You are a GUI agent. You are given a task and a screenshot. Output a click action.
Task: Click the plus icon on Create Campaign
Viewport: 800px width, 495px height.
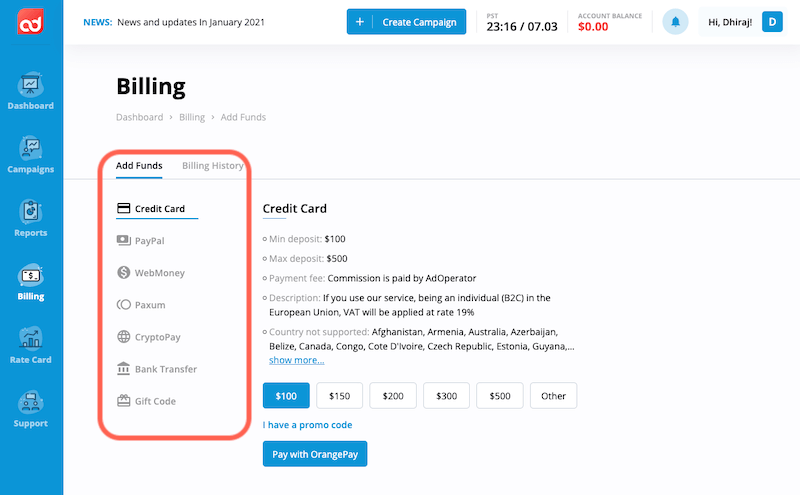pyautogui.click(x=360, y=22)
